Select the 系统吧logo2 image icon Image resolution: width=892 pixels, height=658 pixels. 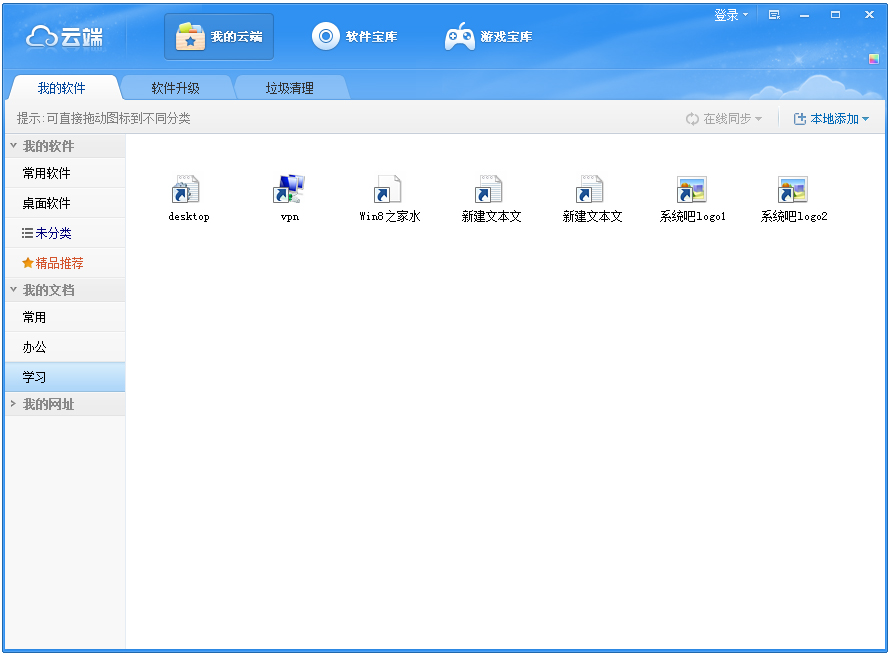pyautogui.click(x=792, y=189)
